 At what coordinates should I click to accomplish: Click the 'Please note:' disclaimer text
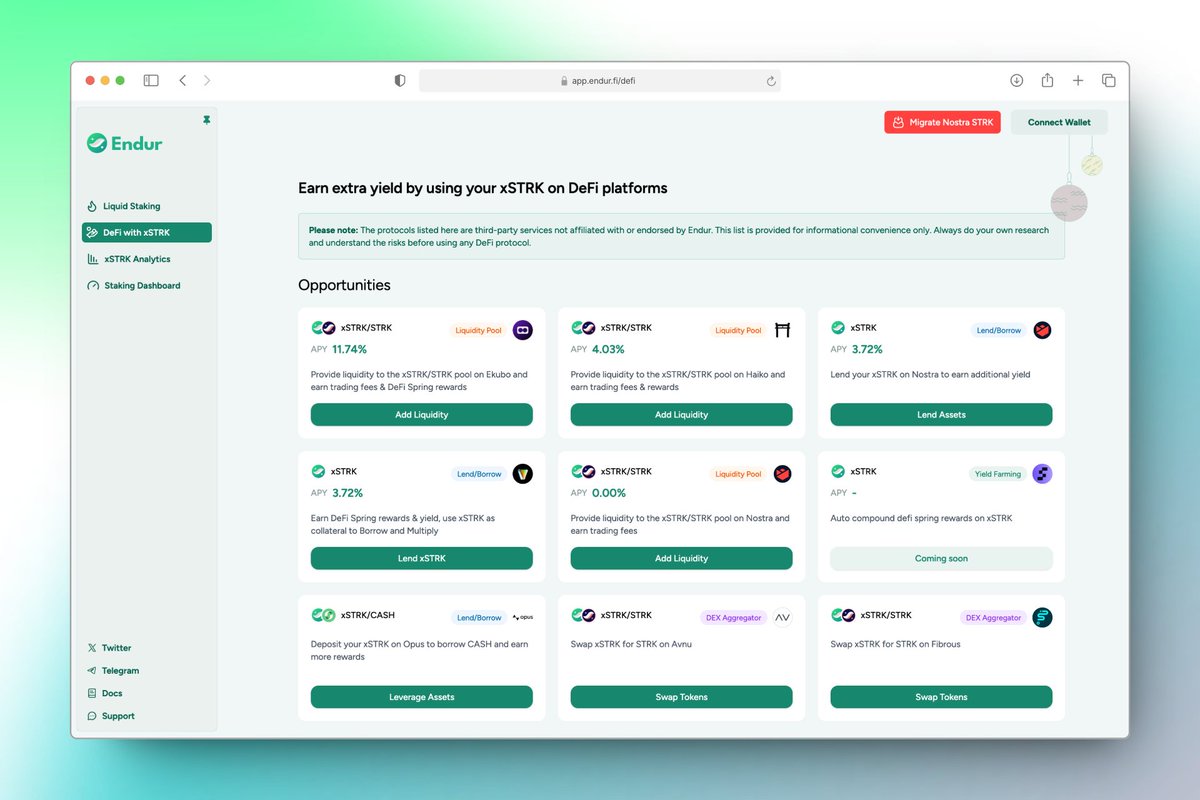coord(334,230)
